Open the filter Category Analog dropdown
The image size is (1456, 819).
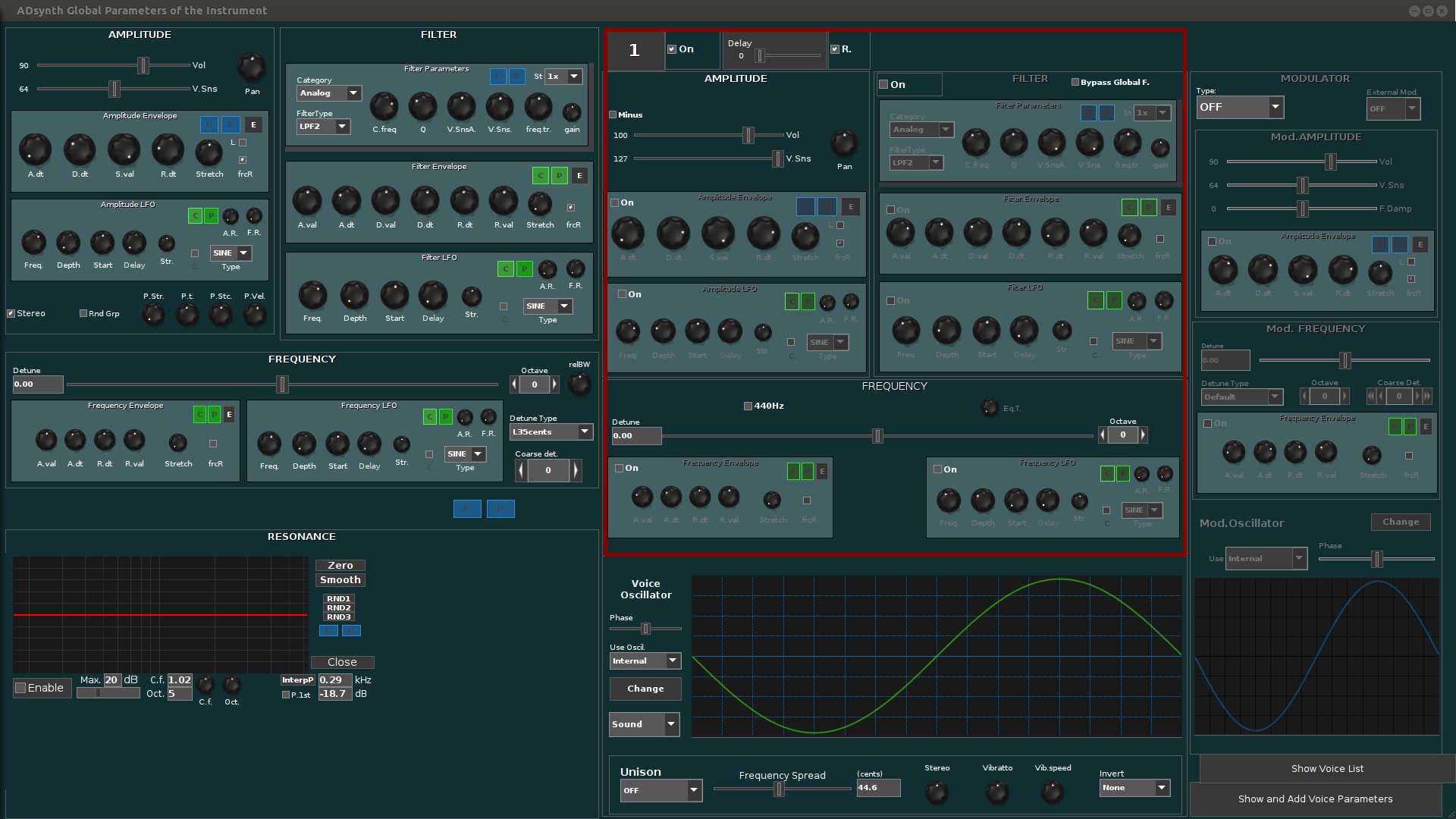pos(329,93)
